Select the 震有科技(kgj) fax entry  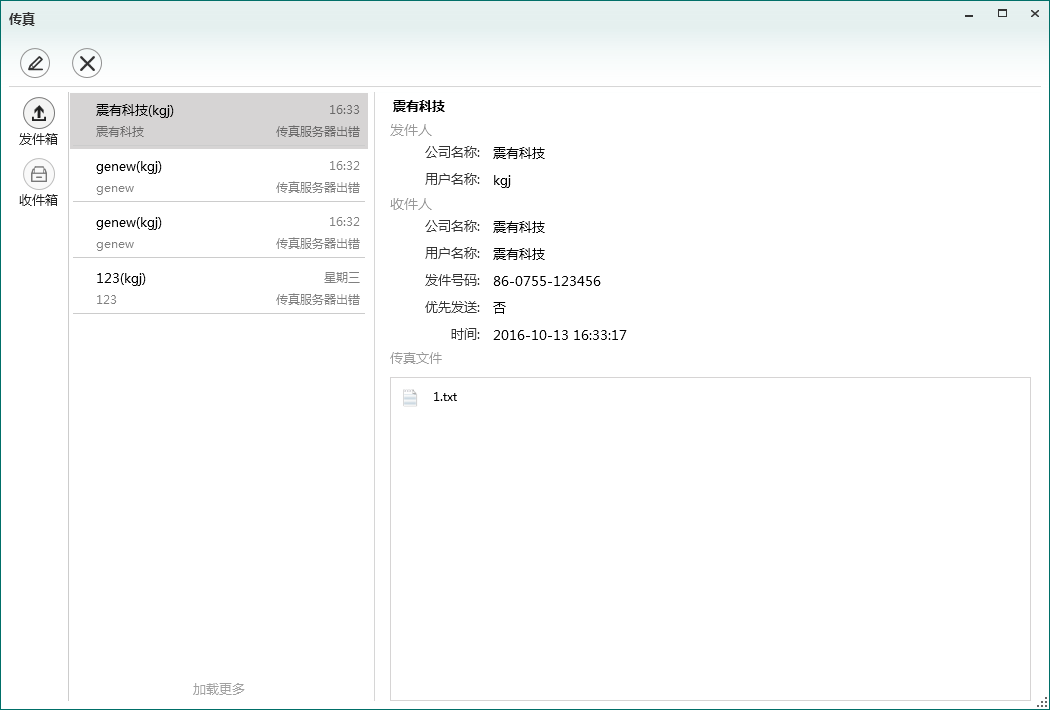[218, 120]
